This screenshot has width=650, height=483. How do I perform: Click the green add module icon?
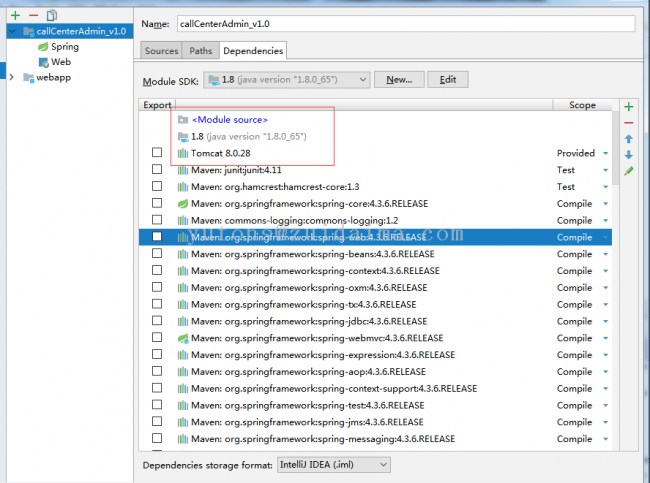click(15, 15)
